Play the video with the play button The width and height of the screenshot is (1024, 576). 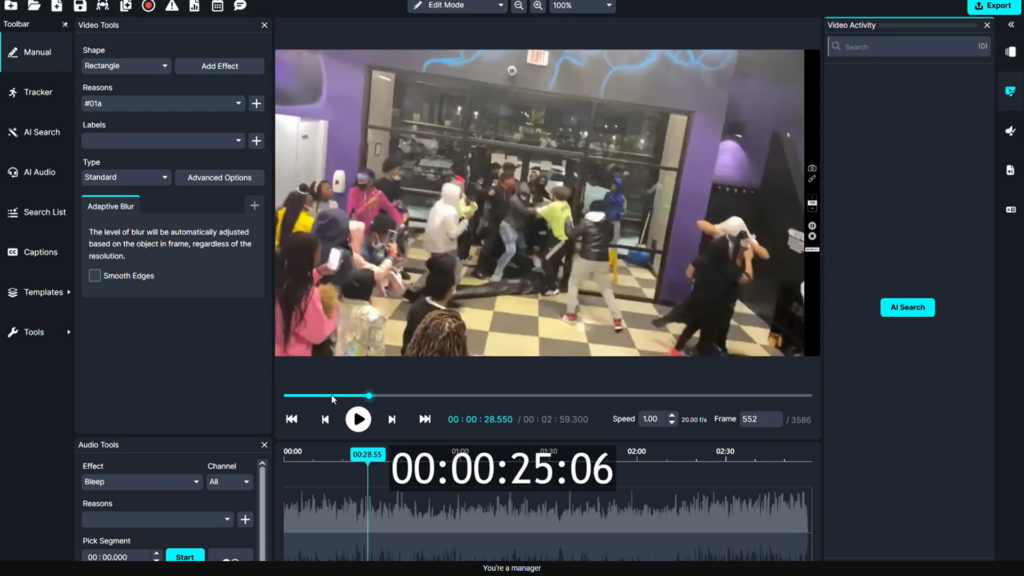coord(358,419)
